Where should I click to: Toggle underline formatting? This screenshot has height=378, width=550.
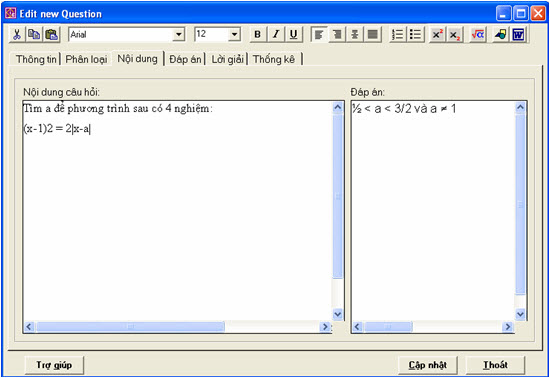click(x=294, y=35)
